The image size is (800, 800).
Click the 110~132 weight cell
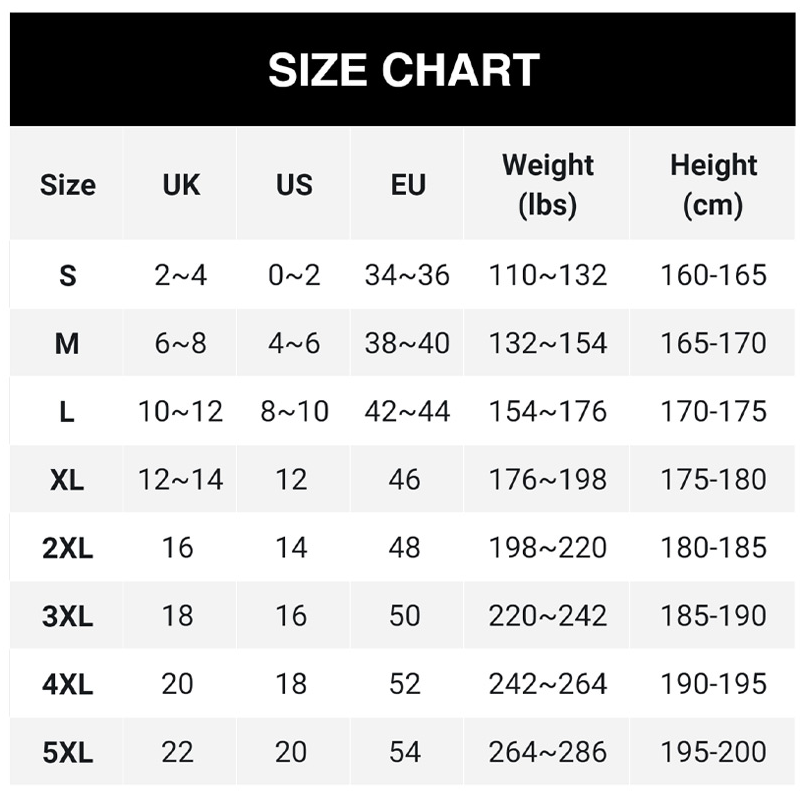click(547, 275)
